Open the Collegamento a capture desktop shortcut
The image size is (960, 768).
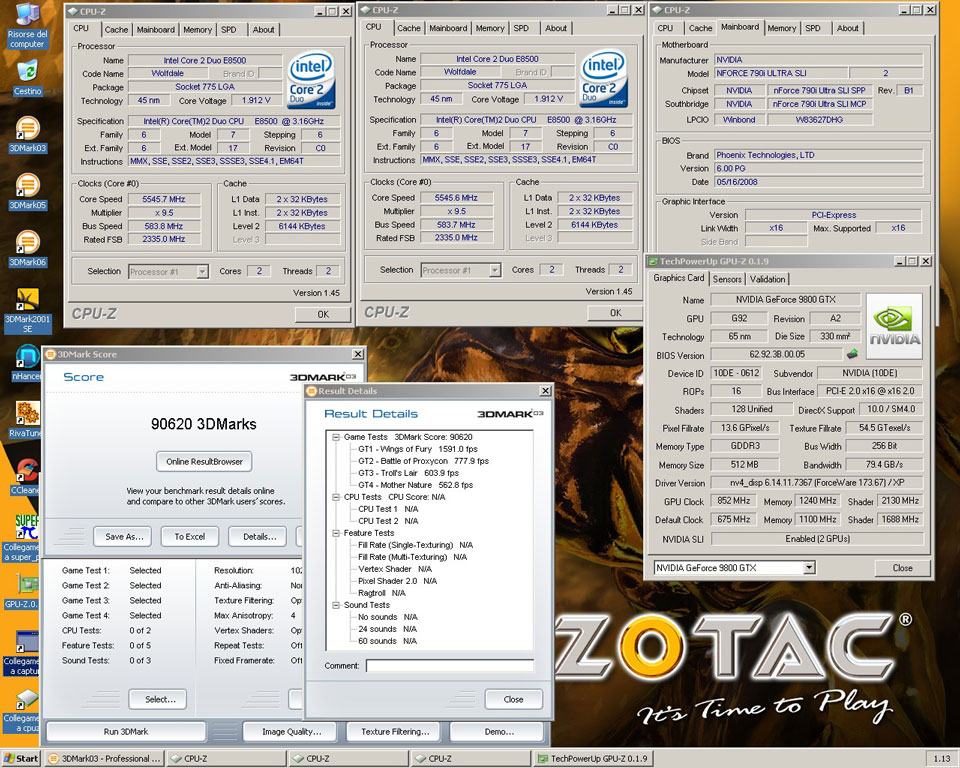pos(23,652)
